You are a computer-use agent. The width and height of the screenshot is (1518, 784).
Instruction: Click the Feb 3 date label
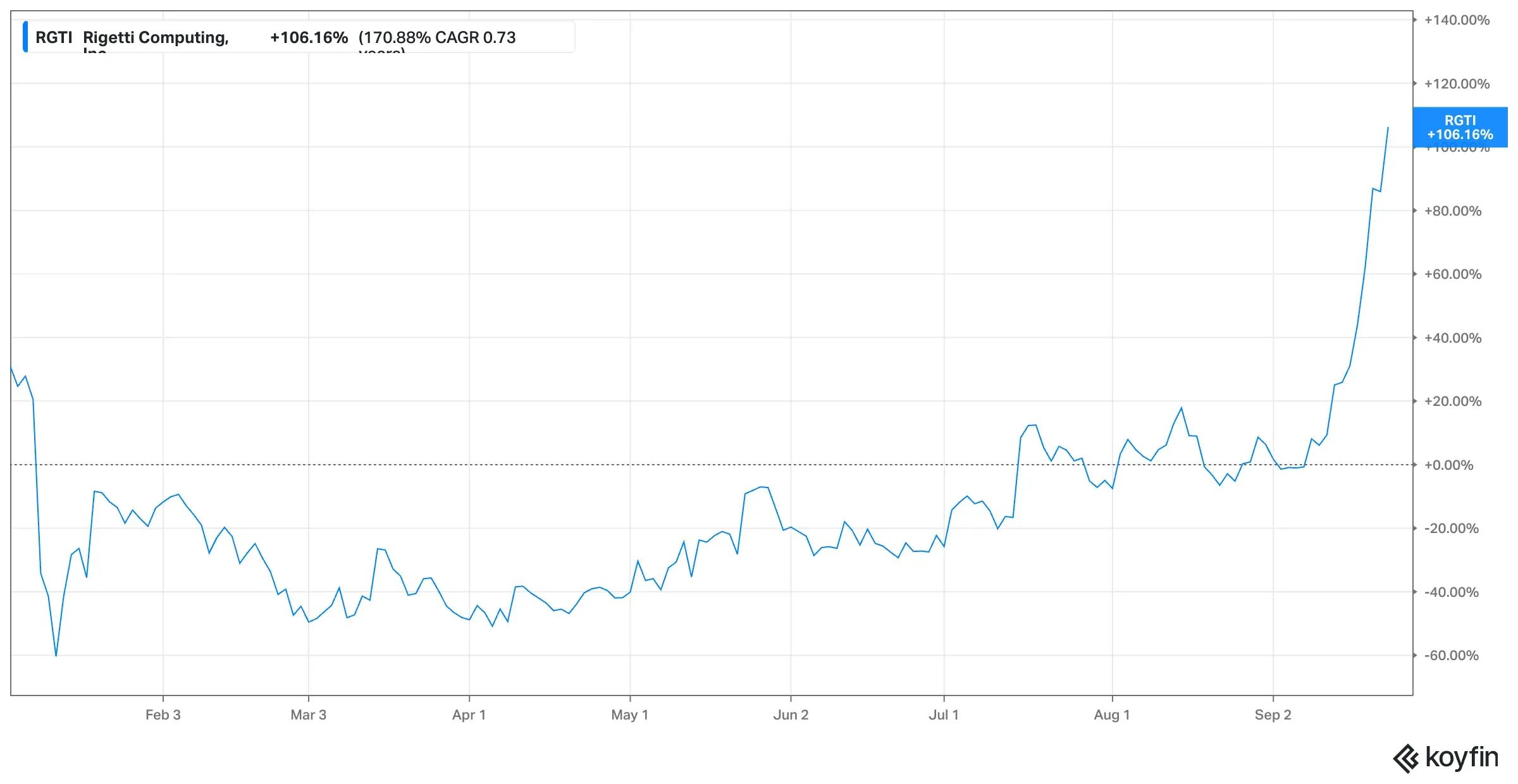(x=163, y=715)
